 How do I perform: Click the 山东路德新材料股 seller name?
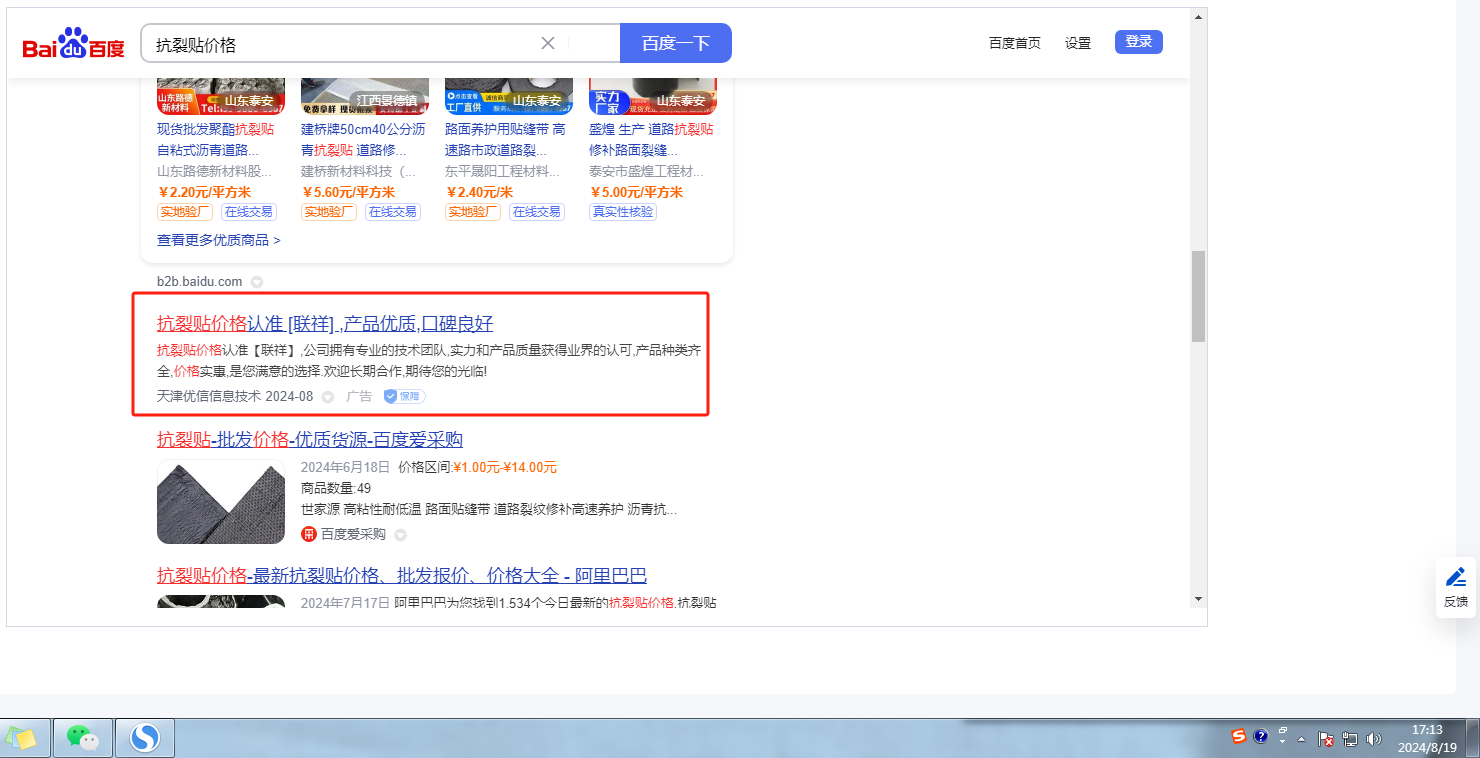pyautogui.click(x=215, y=171)
